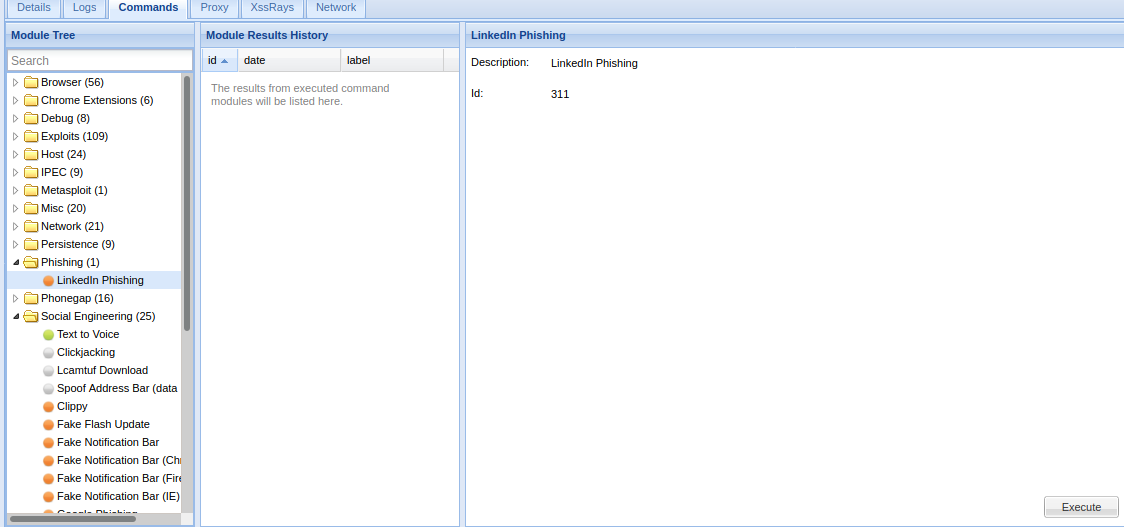Click the Misc folder icon
1124x527 pixels.
(31, 208)
